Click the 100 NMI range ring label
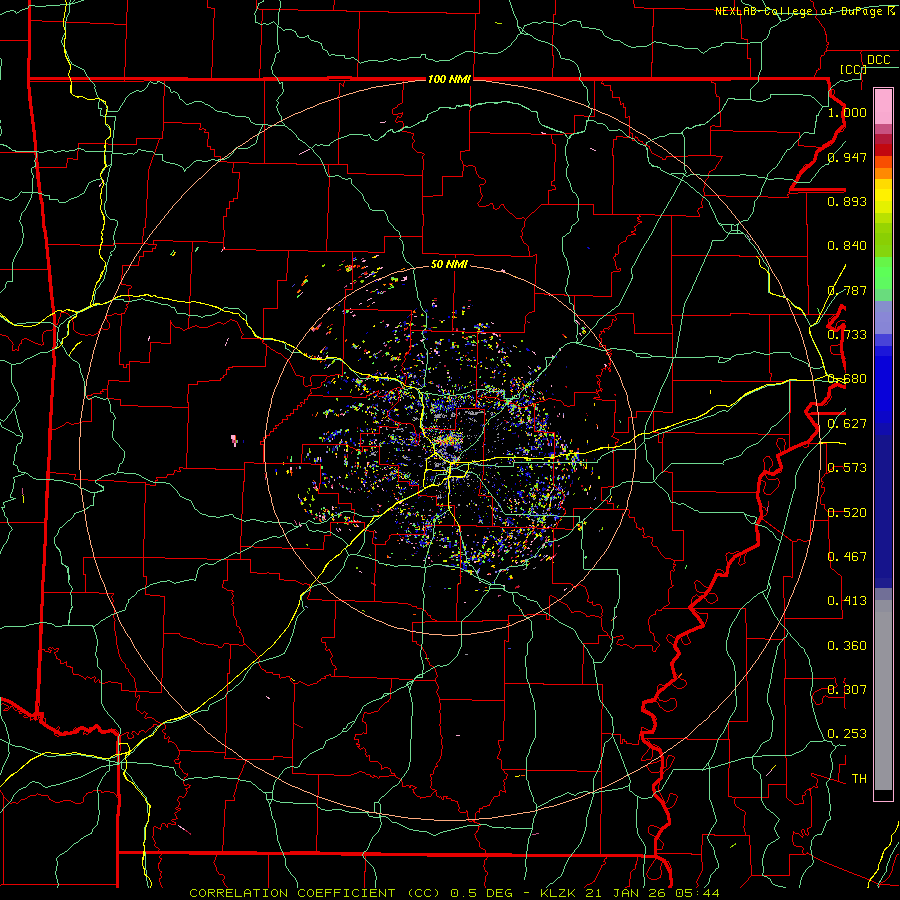The width and height of the screenshot is (900, 900). click(x=449, y=79)
